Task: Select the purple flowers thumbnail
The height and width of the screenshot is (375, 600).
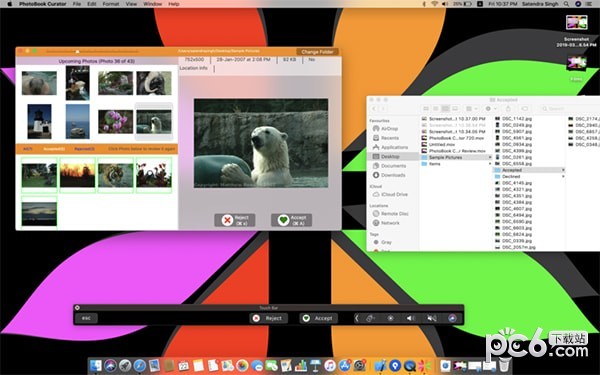Action: tap(116, 122)
